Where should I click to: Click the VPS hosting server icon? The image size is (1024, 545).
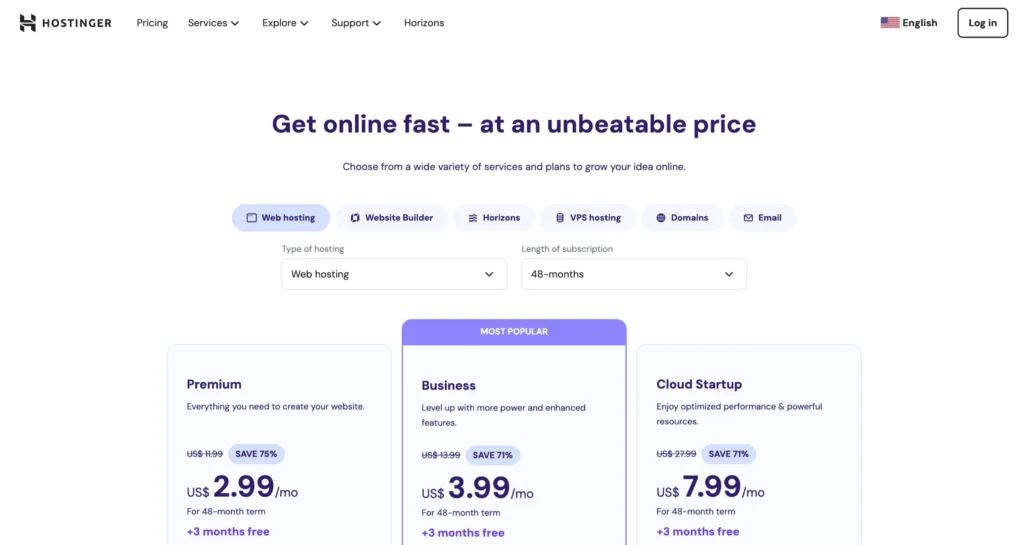(560, 218)
